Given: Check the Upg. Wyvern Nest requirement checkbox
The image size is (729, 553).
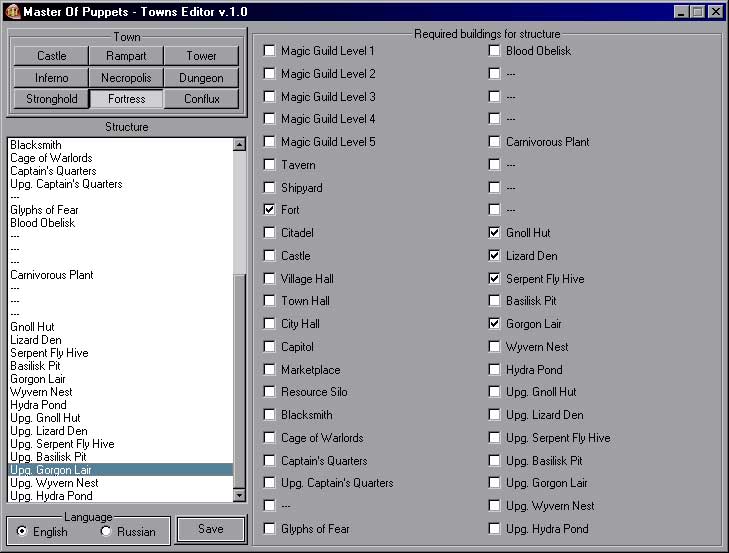Looking at the screenshot, I should click(494, 506).
